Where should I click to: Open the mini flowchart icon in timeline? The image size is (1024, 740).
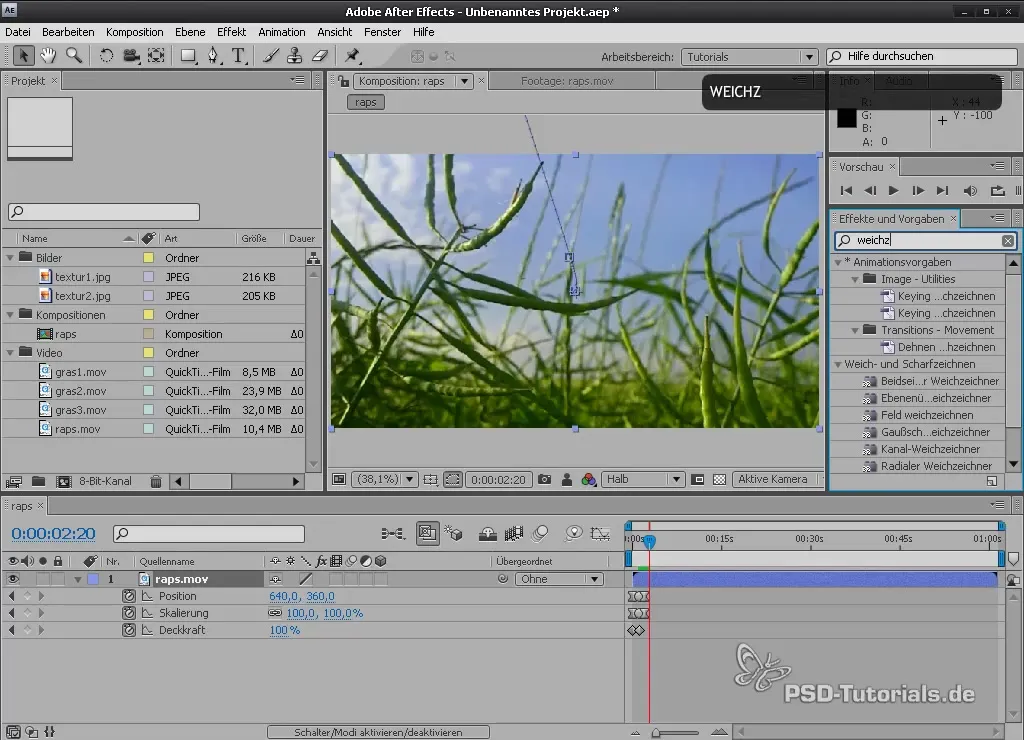(392, 534)
